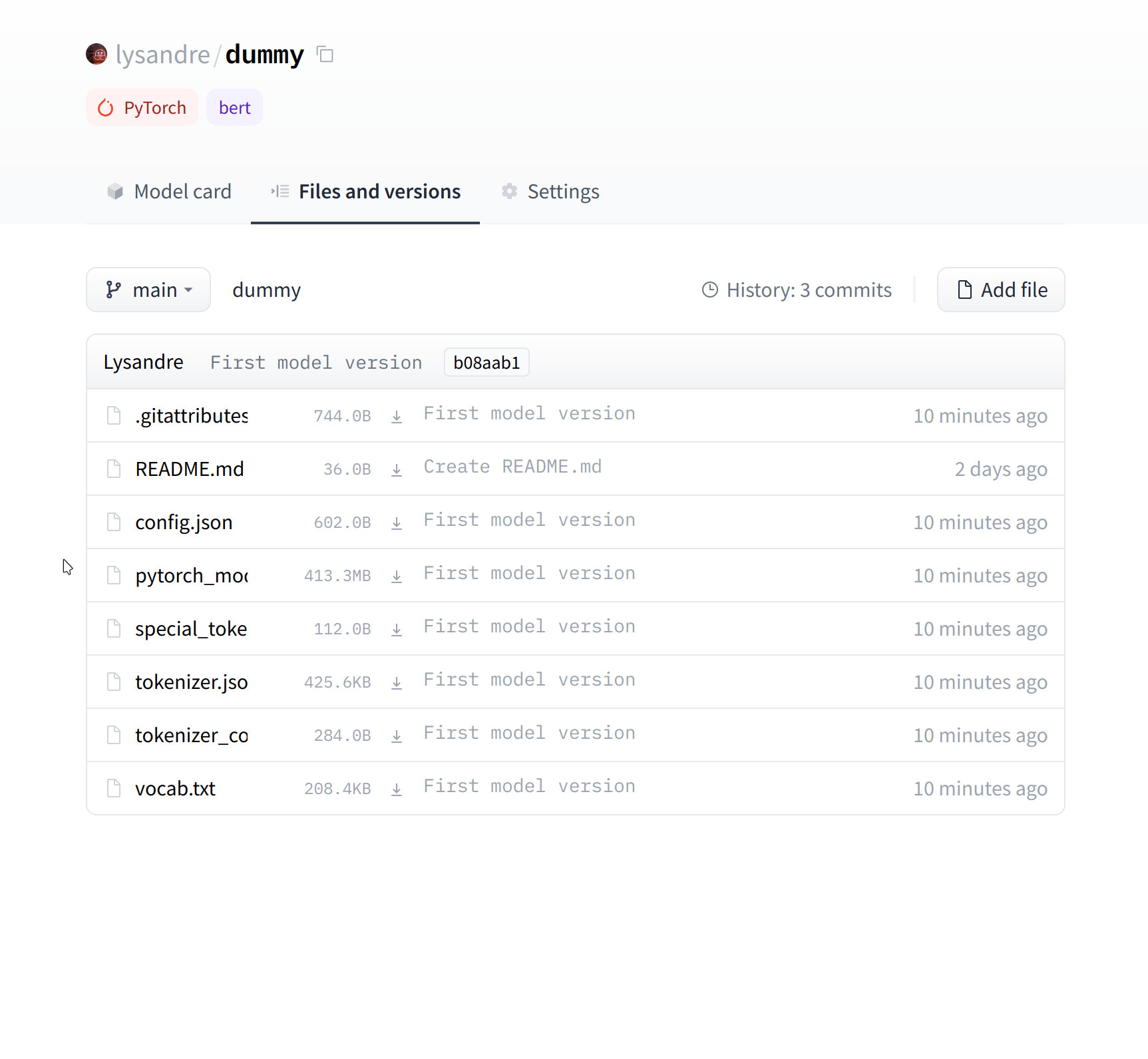Download the 413.3MB pytorch model file

397,576
